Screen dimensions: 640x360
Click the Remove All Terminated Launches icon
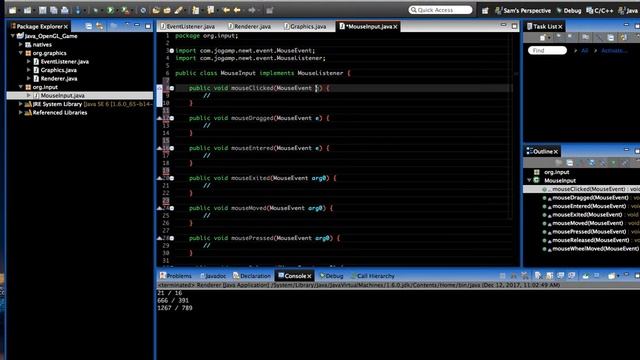click(524, 276)
